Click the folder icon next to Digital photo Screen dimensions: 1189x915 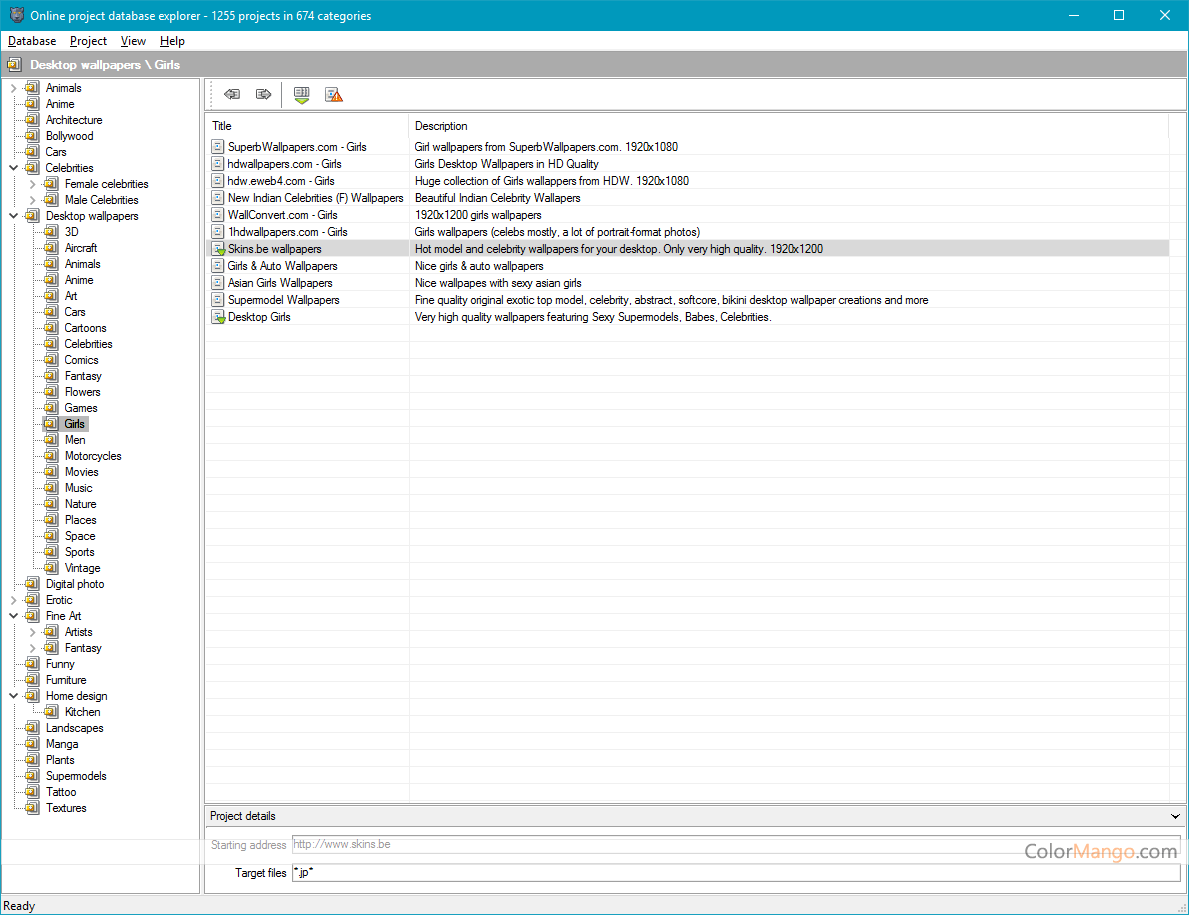coord(32,584)
